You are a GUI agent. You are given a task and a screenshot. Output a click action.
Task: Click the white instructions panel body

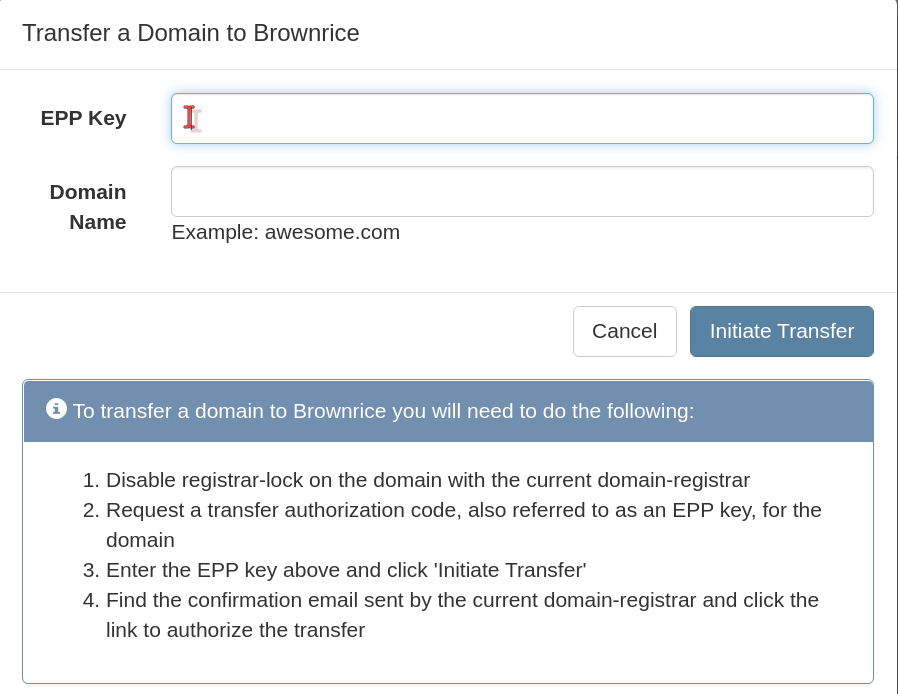pyautogui.click(x=448, y=562)
